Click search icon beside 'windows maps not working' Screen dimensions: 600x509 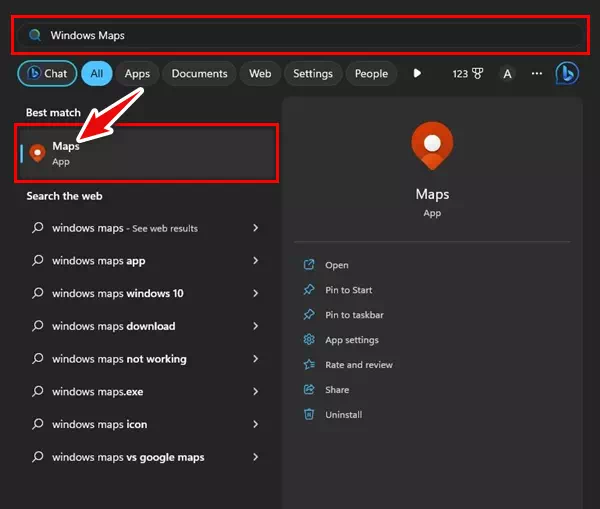[38, 359]
